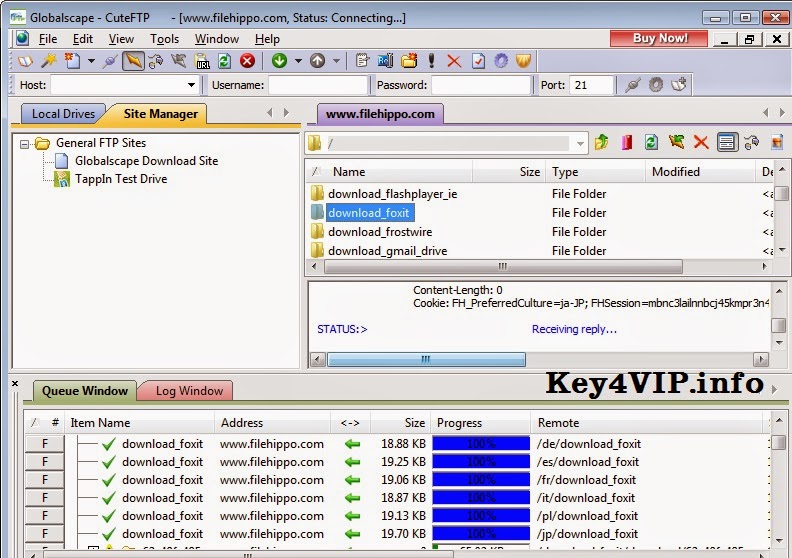This screenshot has height=558, width=792.
Task: Click gear icon in quick connect bar
Action: (656, 85)
